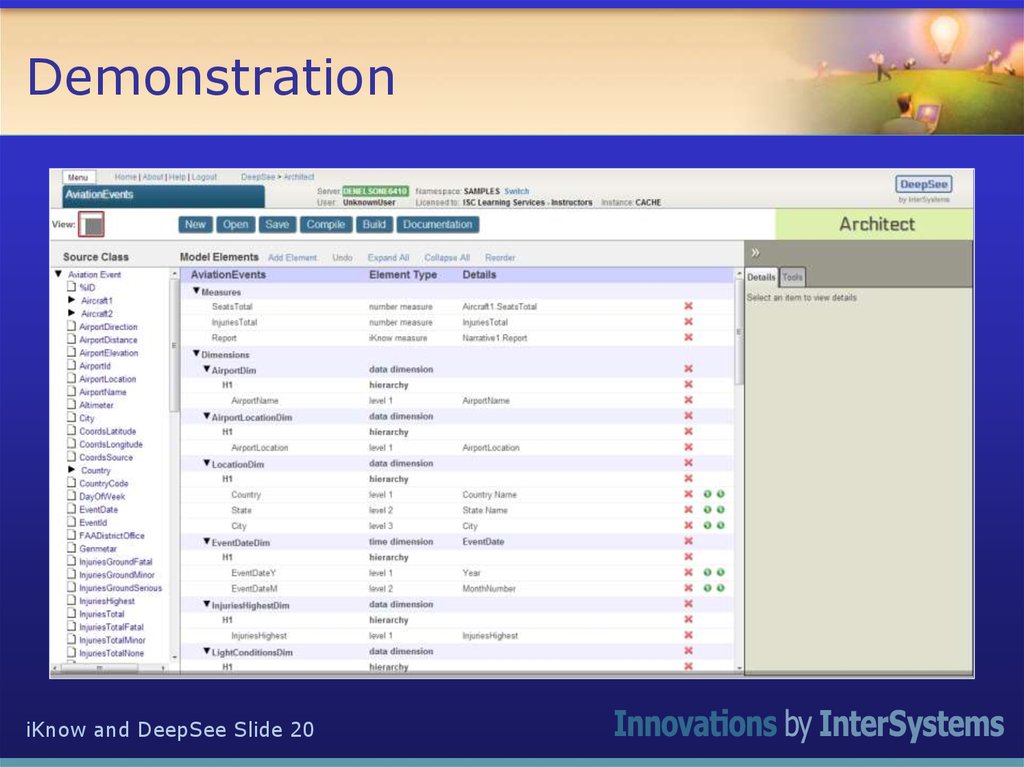Expand the Country node in source tree

pos(72,470)
